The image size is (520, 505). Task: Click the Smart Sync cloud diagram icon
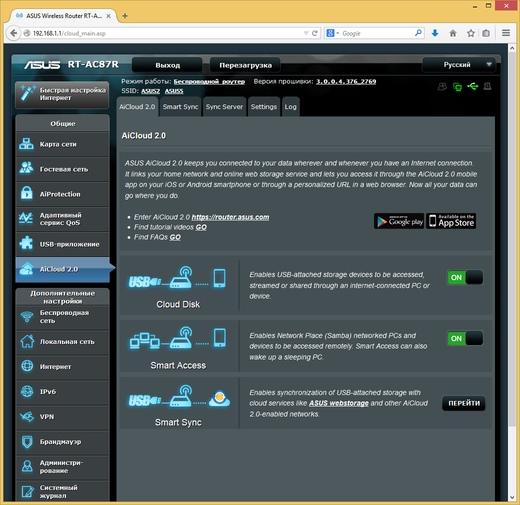tap(179, 397)
